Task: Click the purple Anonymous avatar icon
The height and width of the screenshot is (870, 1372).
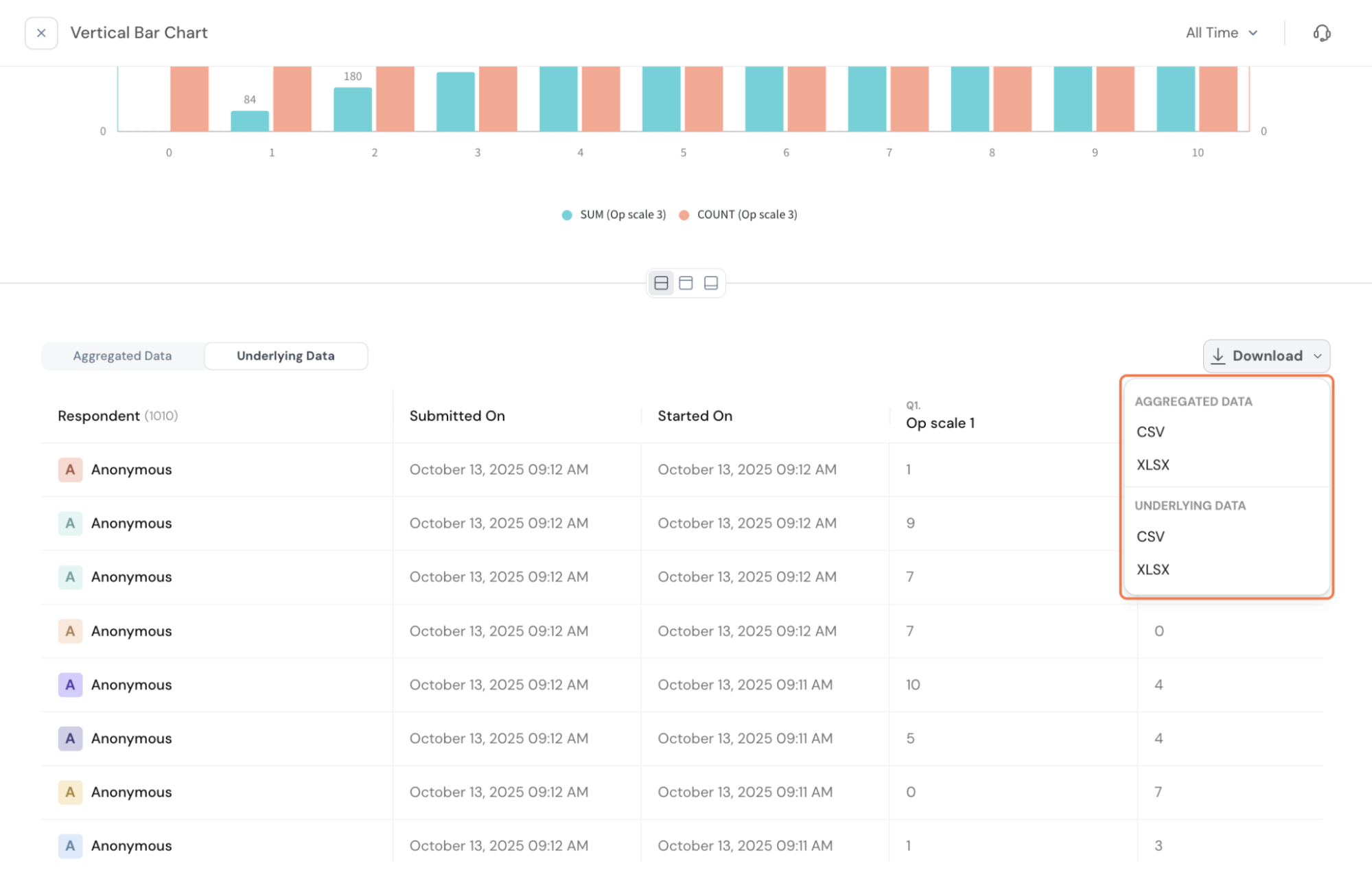Action: (70, 685)
